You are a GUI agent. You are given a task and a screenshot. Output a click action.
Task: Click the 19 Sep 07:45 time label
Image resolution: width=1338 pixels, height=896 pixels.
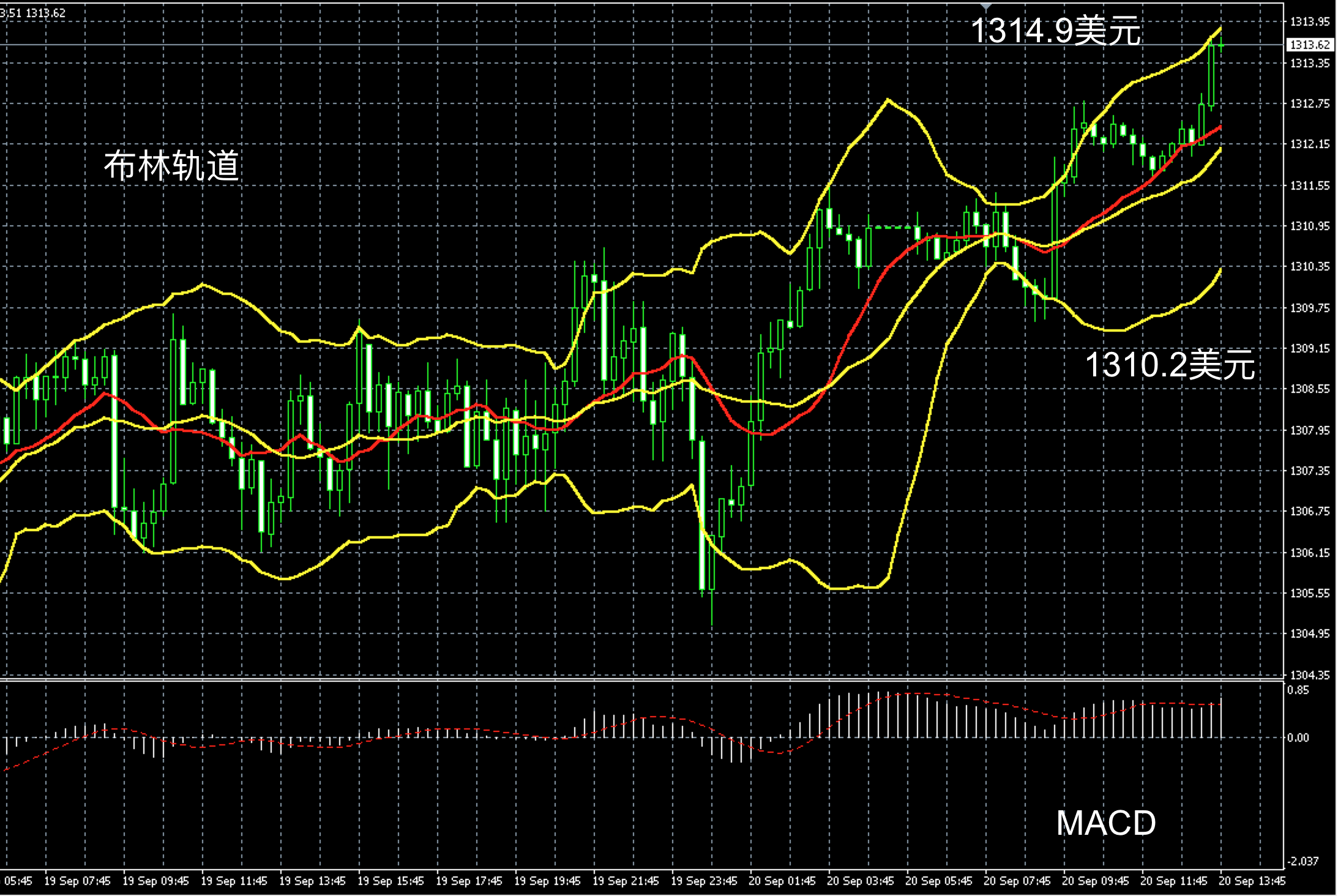[x=77, y=881]
